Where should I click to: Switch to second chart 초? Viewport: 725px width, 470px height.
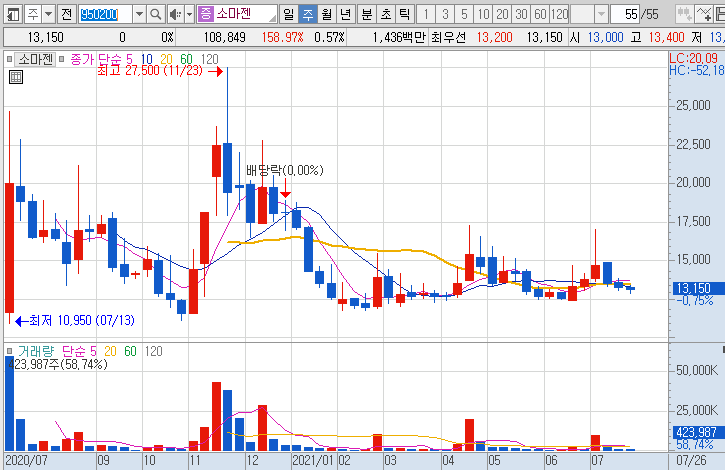[386, 14]
